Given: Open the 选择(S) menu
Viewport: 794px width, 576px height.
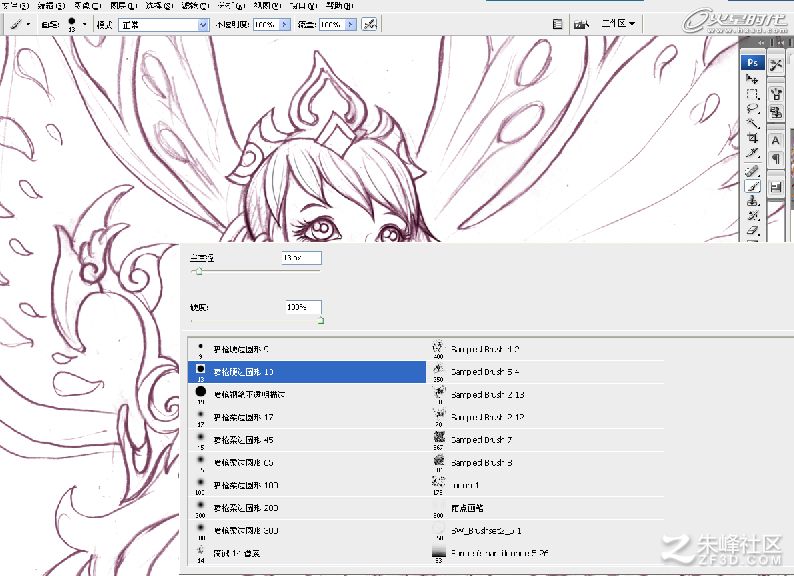Looking at the screenshot, I should pos(160,6).
